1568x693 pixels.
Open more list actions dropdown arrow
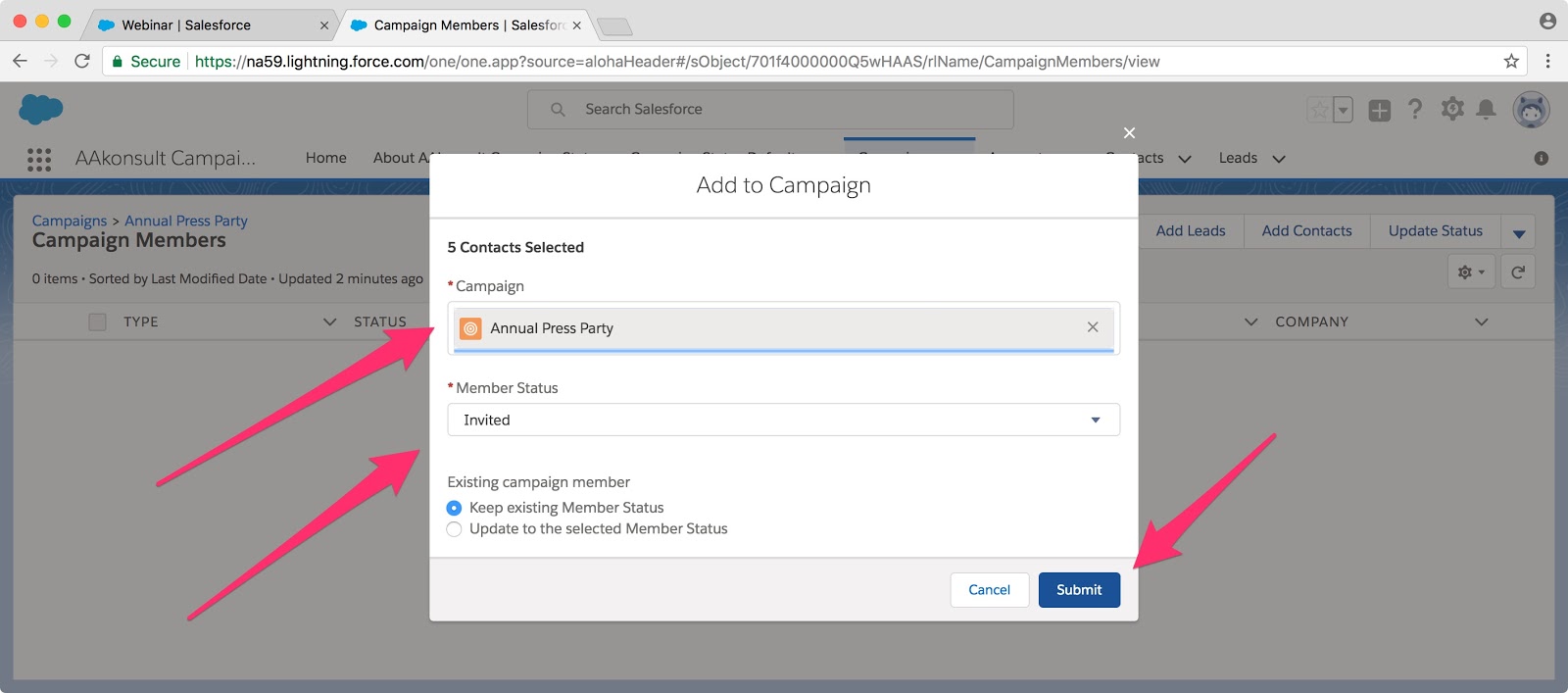click(x=1518, y=232)
